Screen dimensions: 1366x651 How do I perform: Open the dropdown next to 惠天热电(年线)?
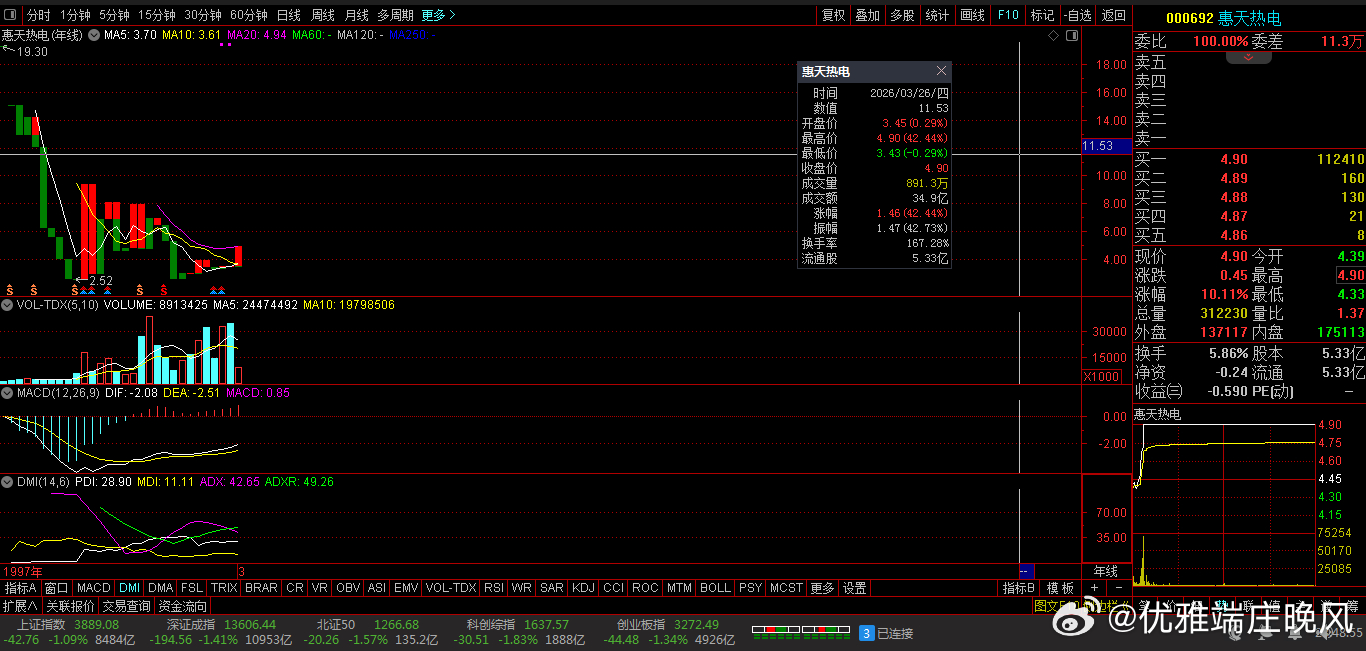pyautogui.click(x=94, y=35)
